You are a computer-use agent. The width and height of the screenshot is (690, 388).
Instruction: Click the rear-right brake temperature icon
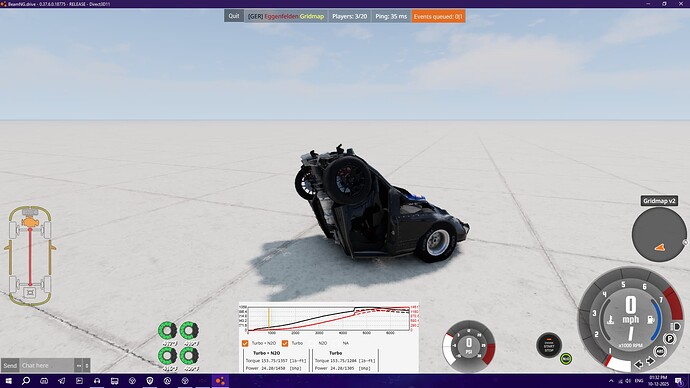click(189, 355)
